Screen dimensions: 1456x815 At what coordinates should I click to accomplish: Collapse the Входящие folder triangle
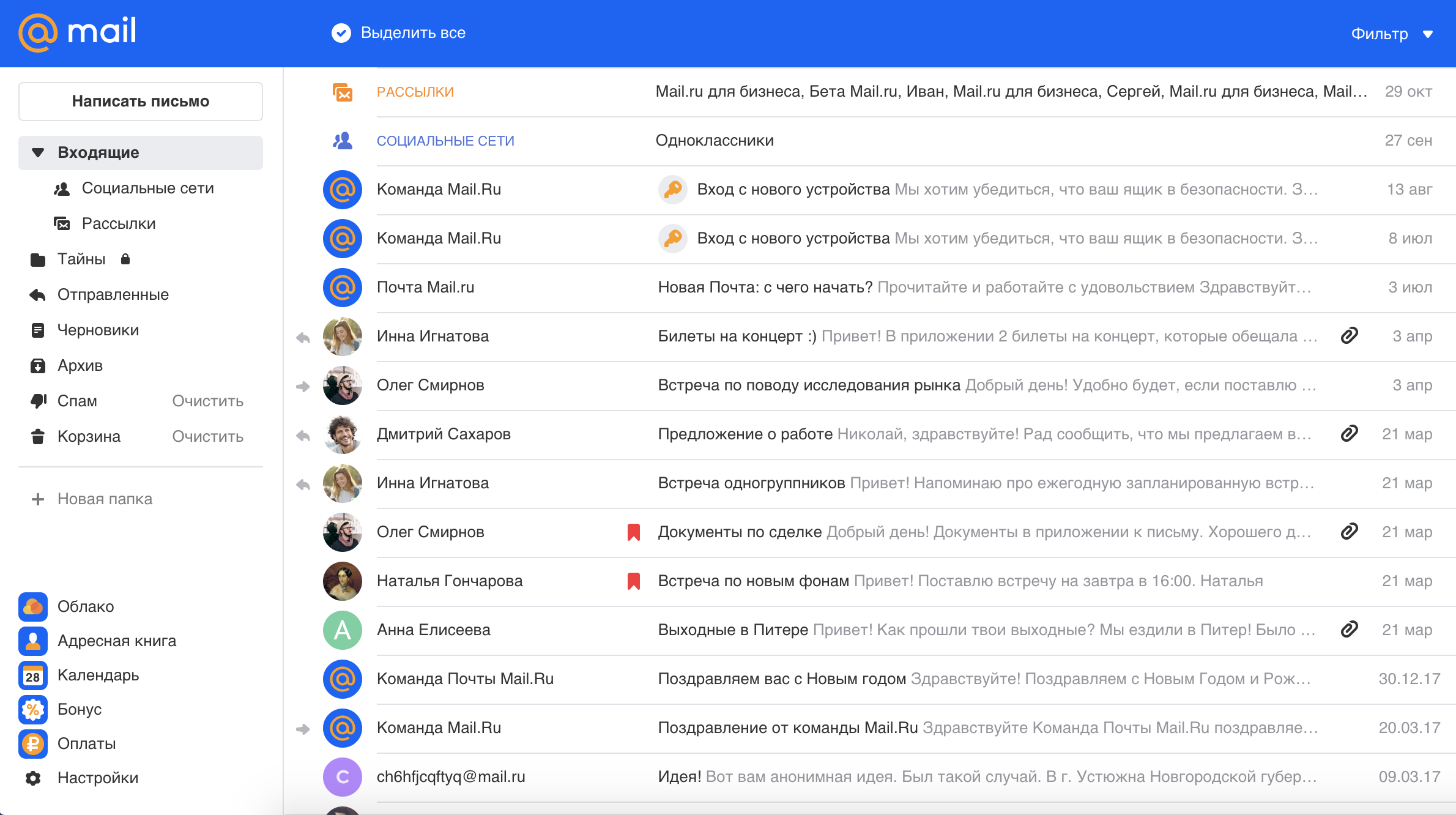pyautogui.click(x=38, y=153)
